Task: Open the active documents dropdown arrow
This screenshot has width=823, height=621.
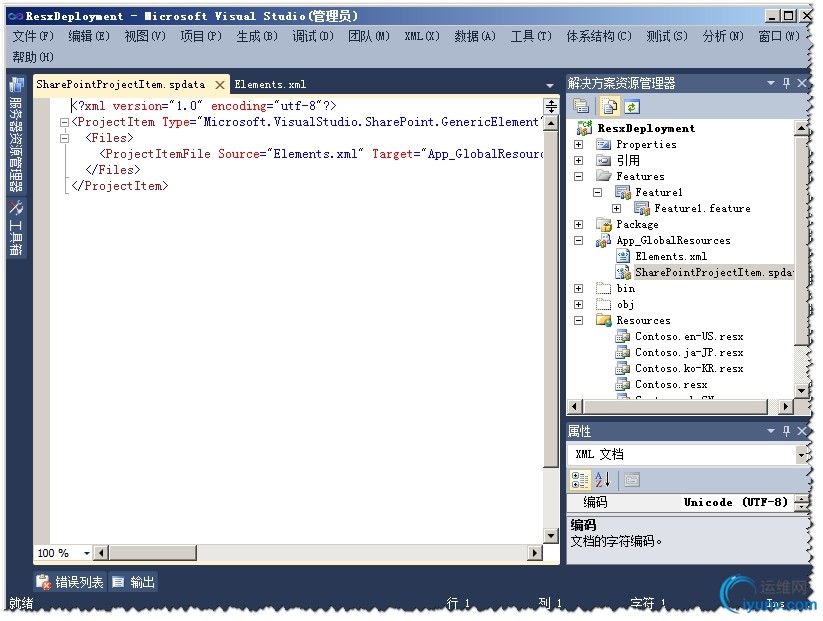Action: click(550, 85)
